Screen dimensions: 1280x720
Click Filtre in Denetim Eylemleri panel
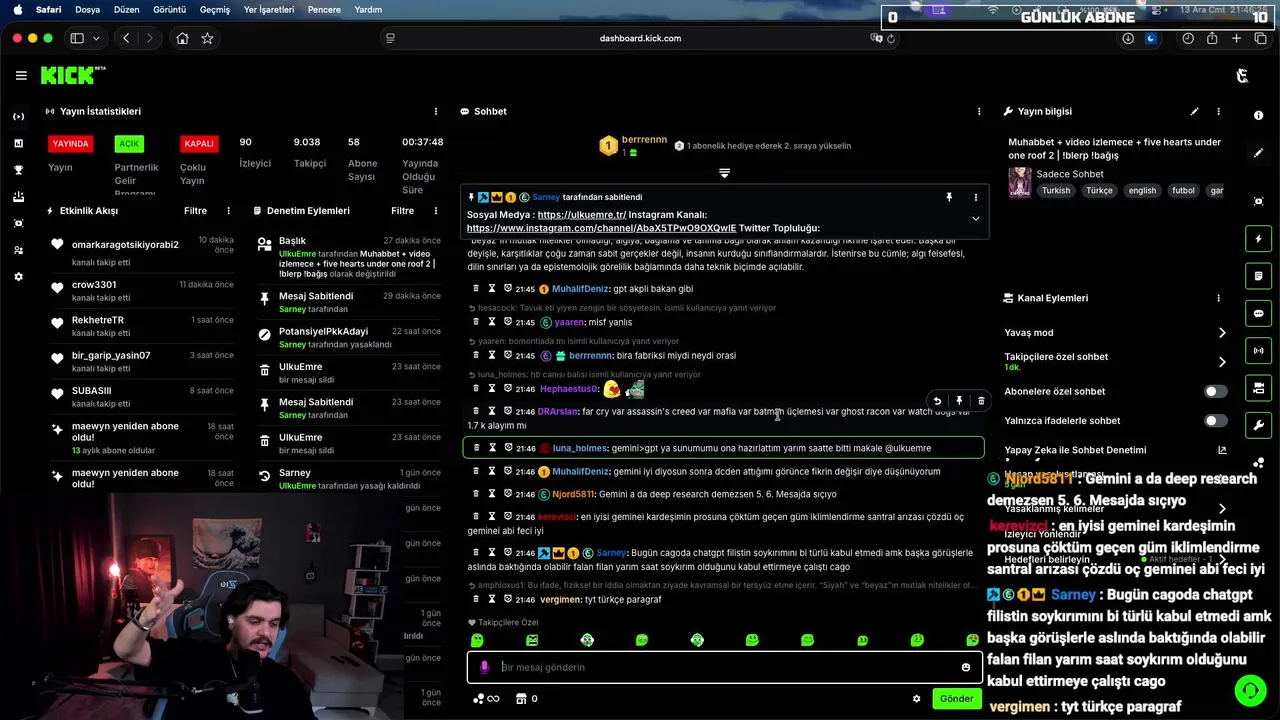[402, 211]
